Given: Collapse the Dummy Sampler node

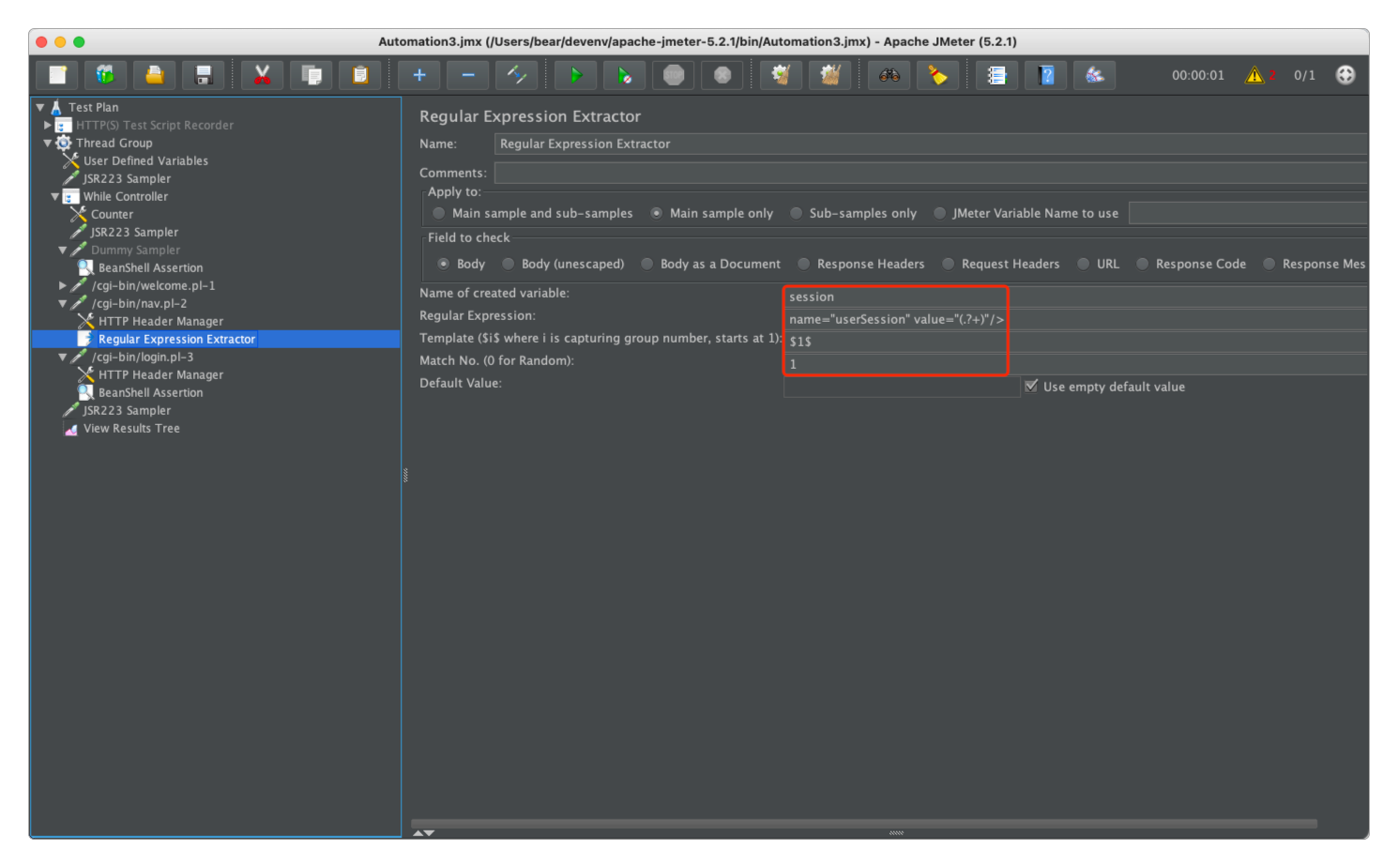Looking at the screenshot, I should pyautogui.click(x=63, y=251).
